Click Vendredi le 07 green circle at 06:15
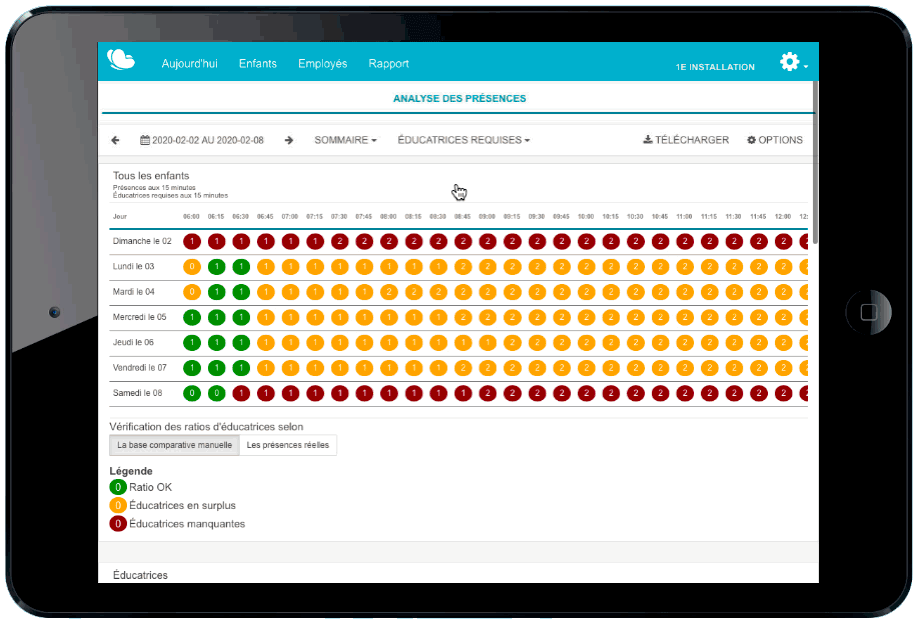This screenshot has height=622, width=917. [216, 368]
